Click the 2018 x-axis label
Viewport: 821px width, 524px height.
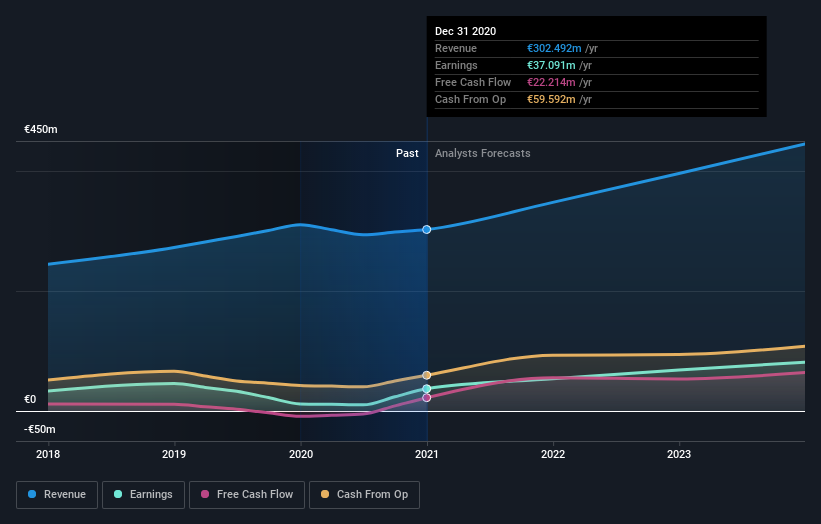[48, 454]
